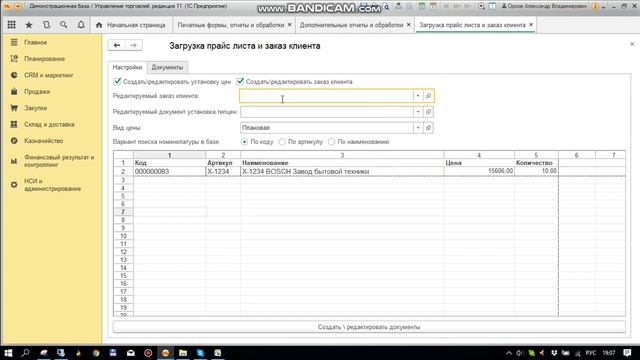
Task: Click open-link icon of Вид цены field
Action: 428,128
